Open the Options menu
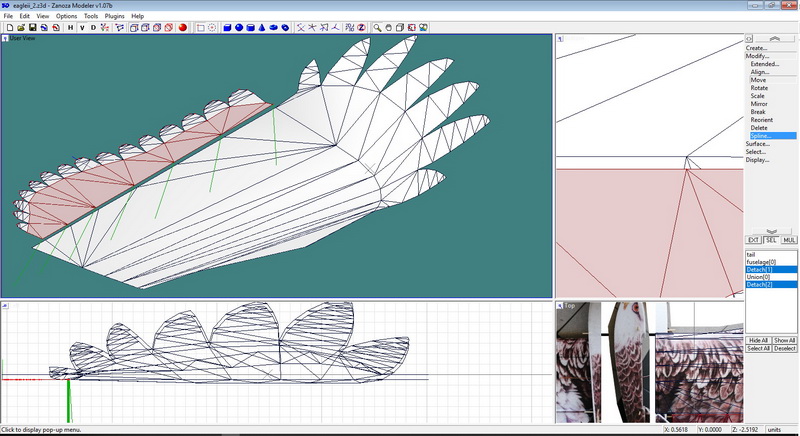Image resolution: width=800 pixels, height=436 pixels. (66, 16)
